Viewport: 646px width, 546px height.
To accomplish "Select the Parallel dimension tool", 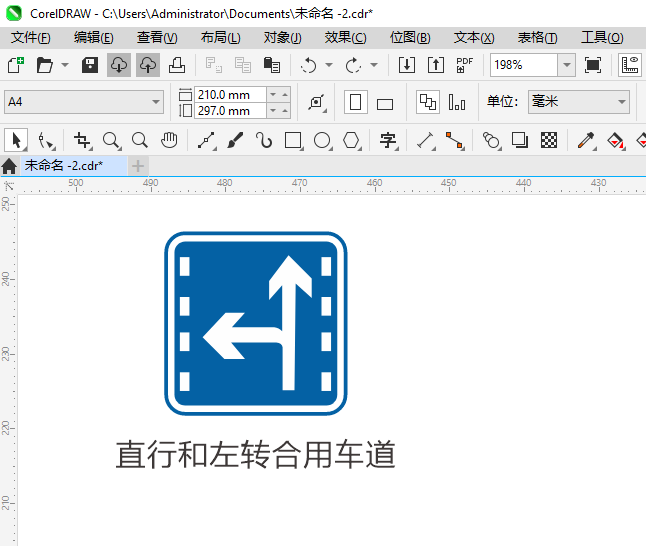I will [426, 141].
